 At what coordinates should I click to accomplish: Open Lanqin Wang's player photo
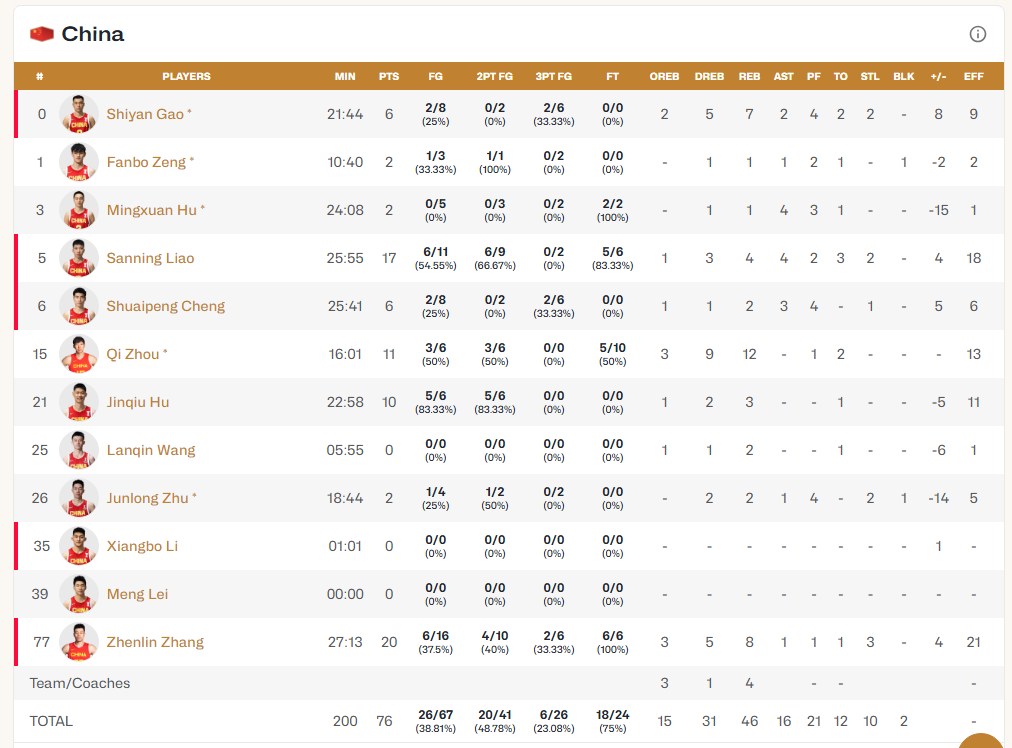coord(79,450)
